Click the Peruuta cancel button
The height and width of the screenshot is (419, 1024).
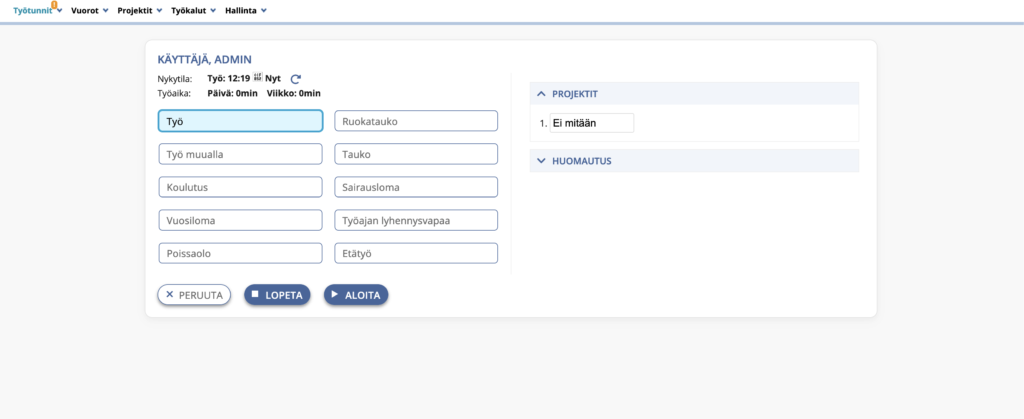click(x=194, y=295)
